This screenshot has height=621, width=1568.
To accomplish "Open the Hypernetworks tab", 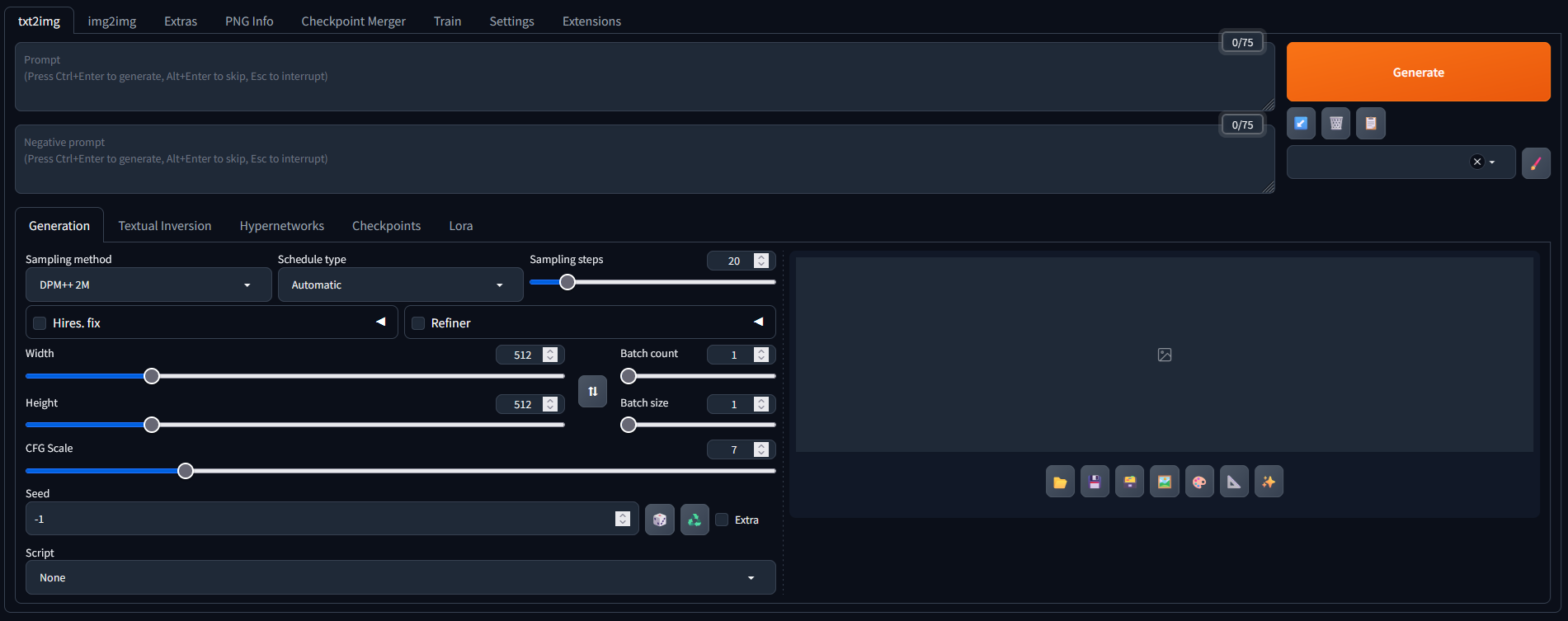I will (x=282, y=225).
